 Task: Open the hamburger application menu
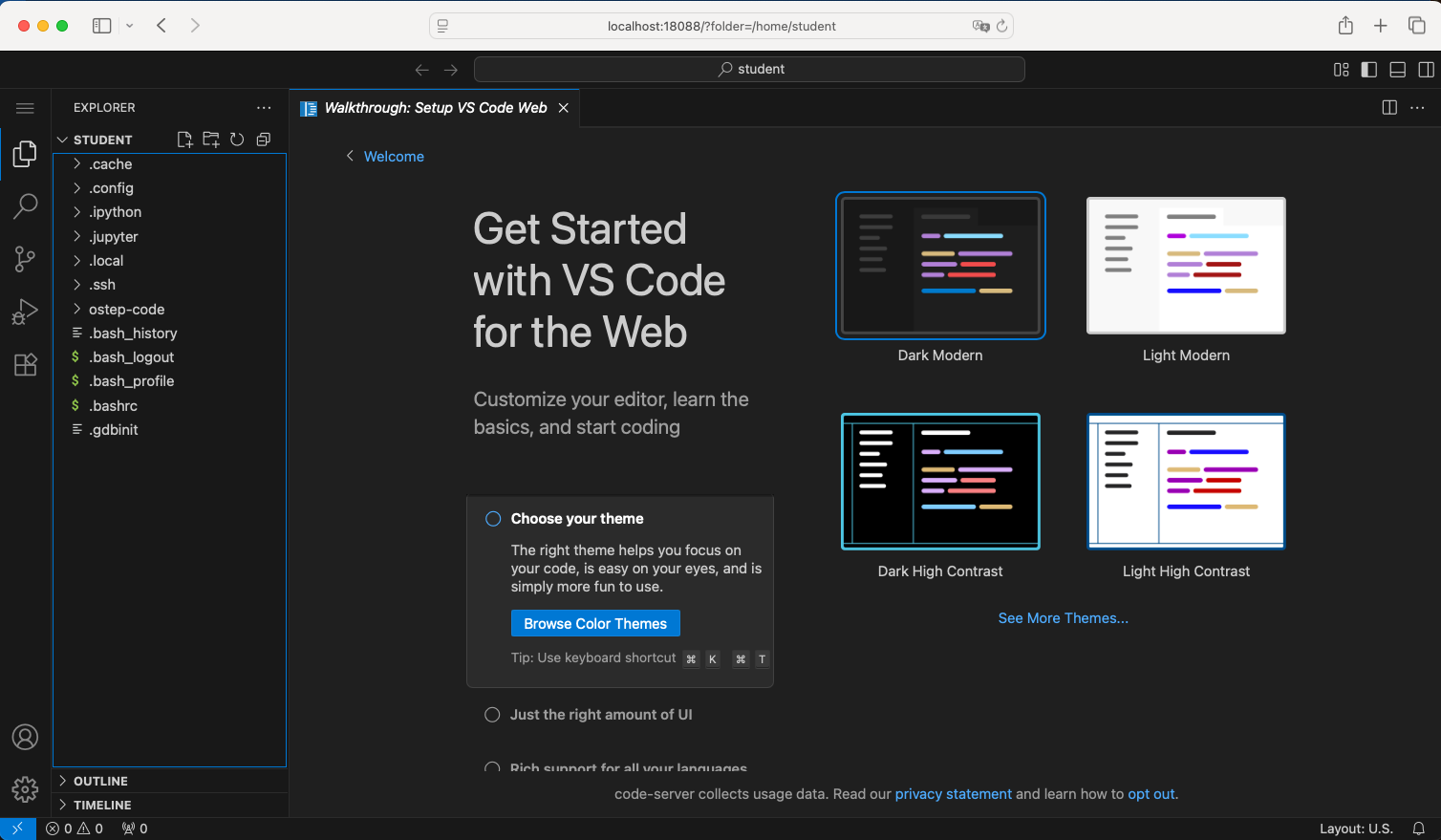click(25, 108)
